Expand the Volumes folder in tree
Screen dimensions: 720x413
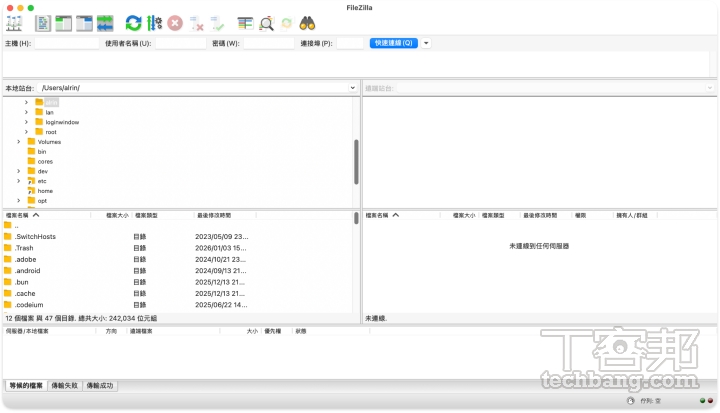pyautogui.click(x=19, y=142)
